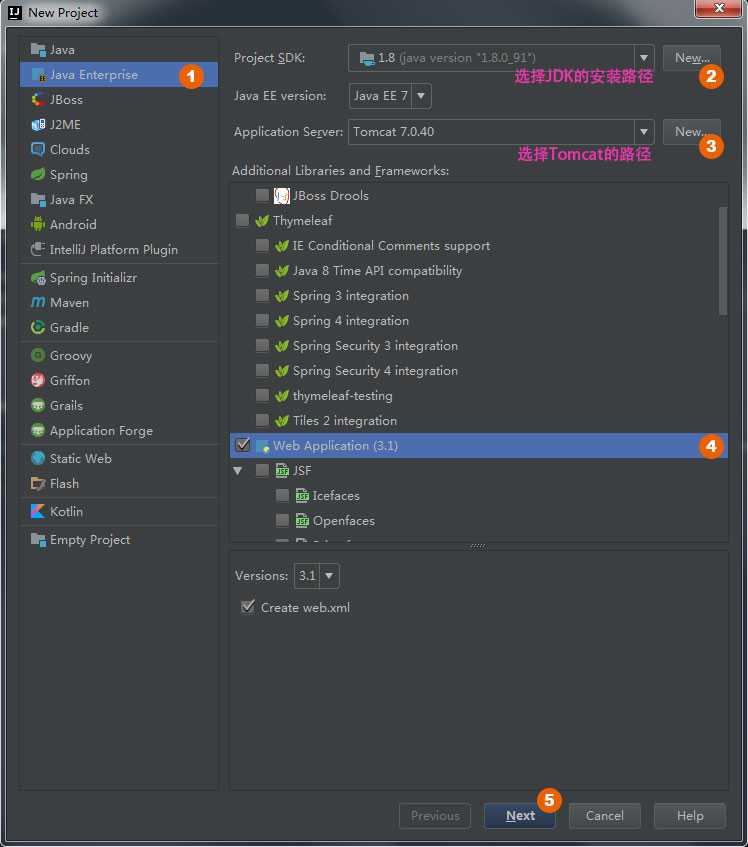Select Android project type label

(73, 224)
